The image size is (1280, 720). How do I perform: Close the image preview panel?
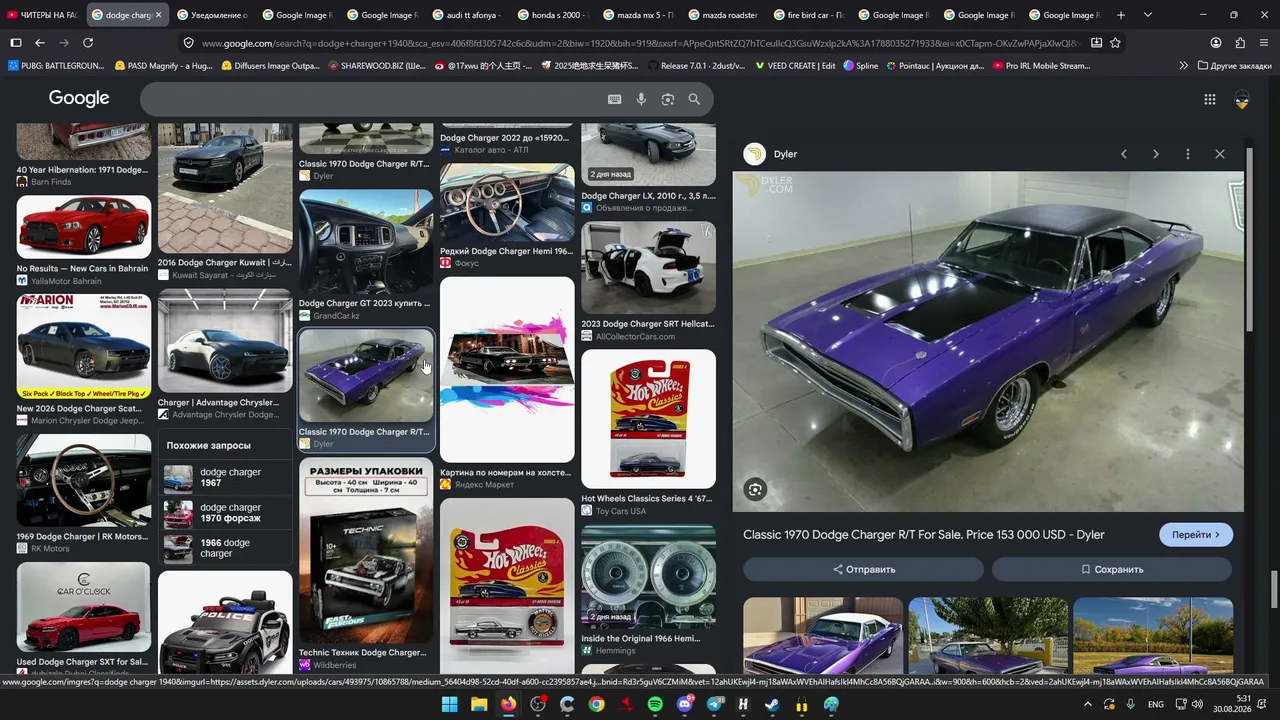[x=1220, y=154]
